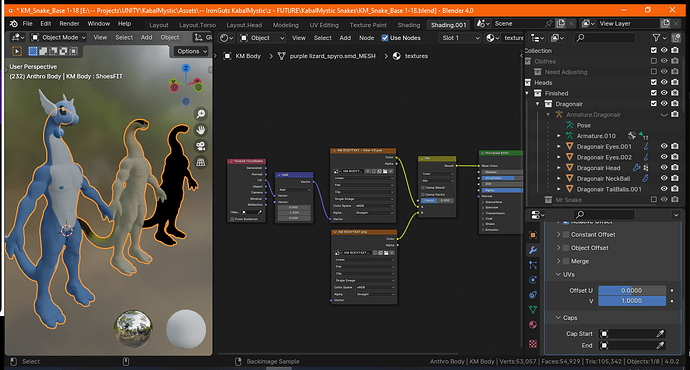690x370 pixels.
Task: Enable the Object Offset checkbox
Action: (x=566, y=248)
